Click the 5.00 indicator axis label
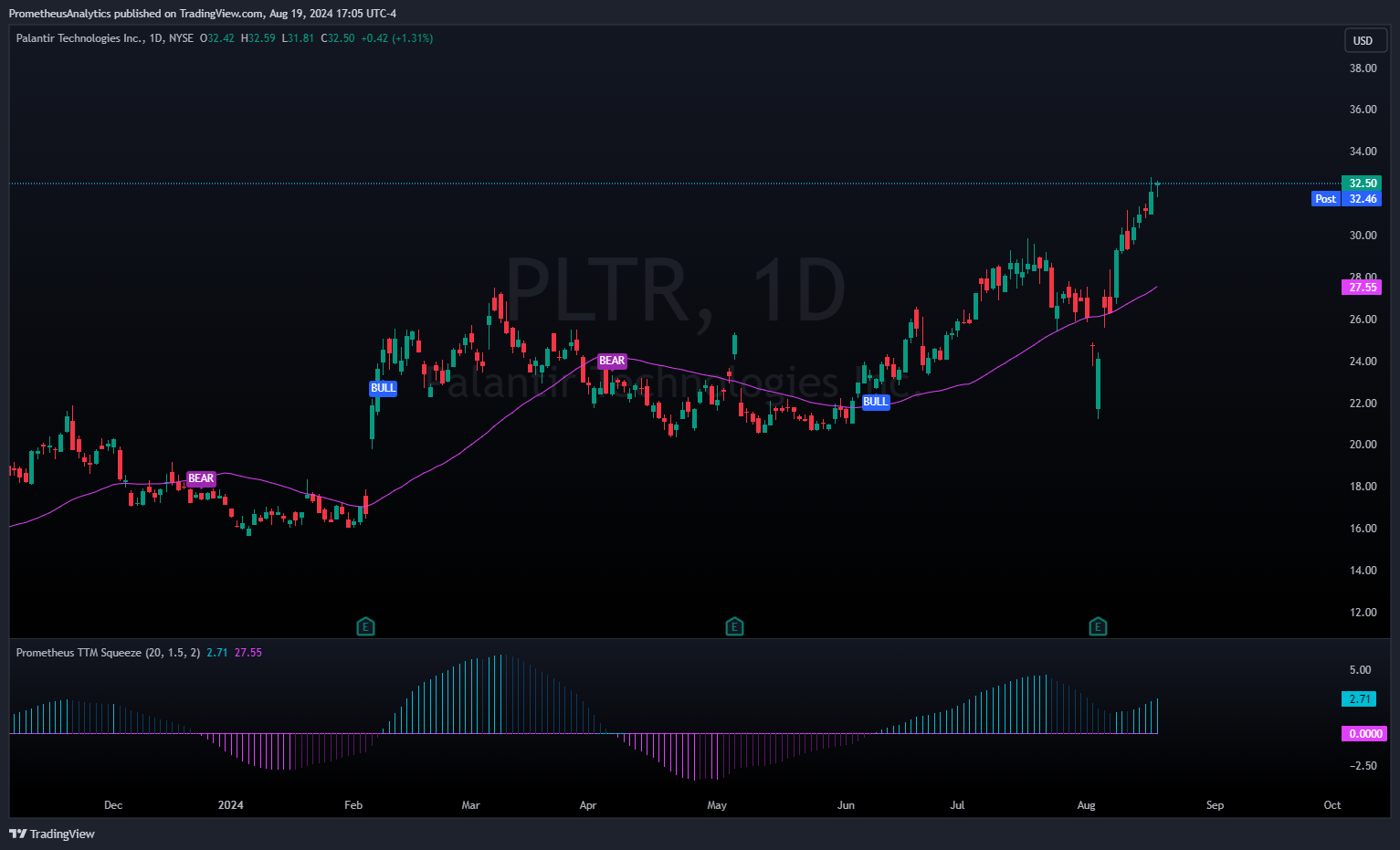Image resolution: width=1400 pixels, height=850 pixels. 1361,670
